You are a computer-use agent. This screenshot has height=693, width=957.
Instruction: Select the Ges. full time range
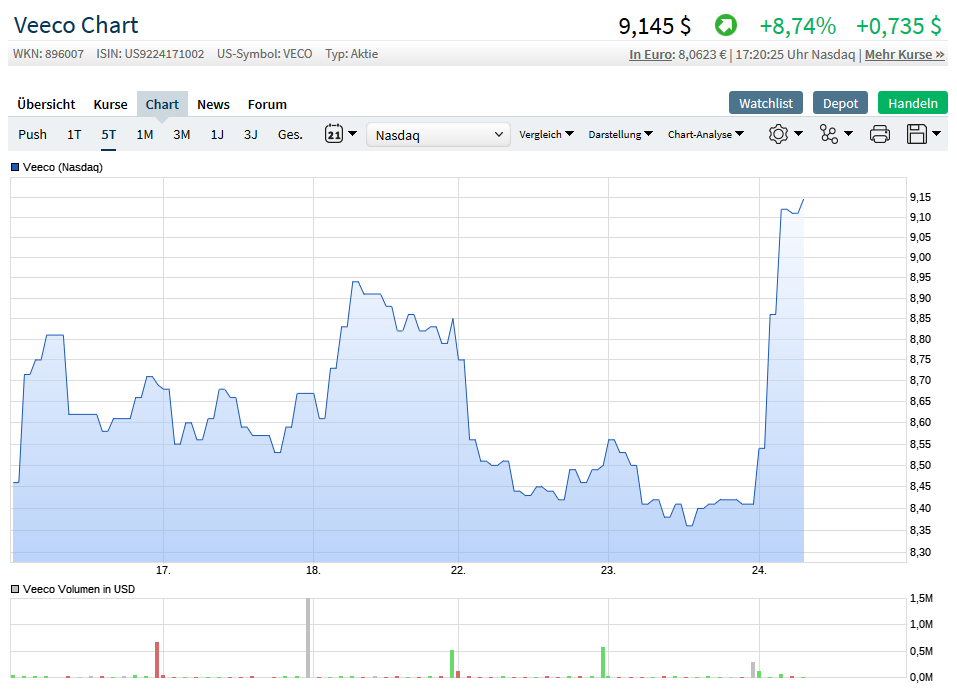(290, 134)
